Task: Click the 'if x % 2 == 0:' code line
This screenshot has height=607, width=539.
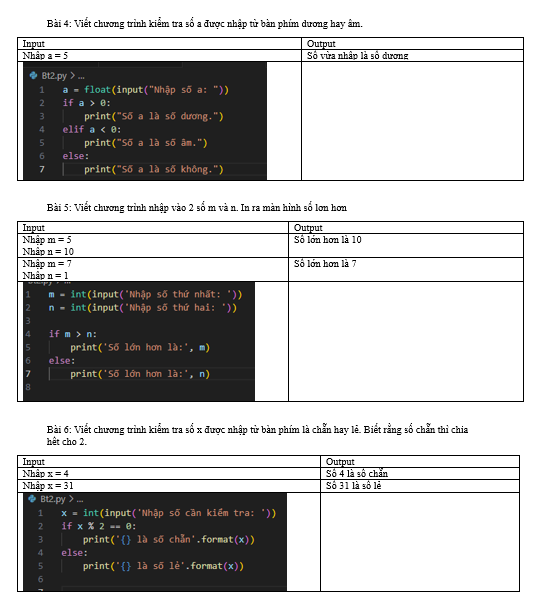Action: point(99,526)
